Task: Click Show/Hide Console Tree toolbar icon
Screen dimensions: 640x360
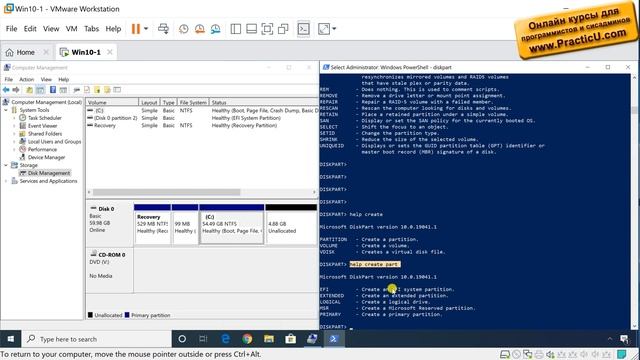Action: click(40, 90)
